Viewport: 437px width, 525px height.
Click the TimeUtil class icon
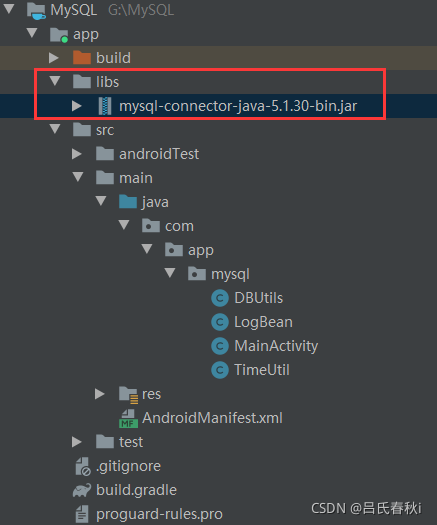click(220, 370)
